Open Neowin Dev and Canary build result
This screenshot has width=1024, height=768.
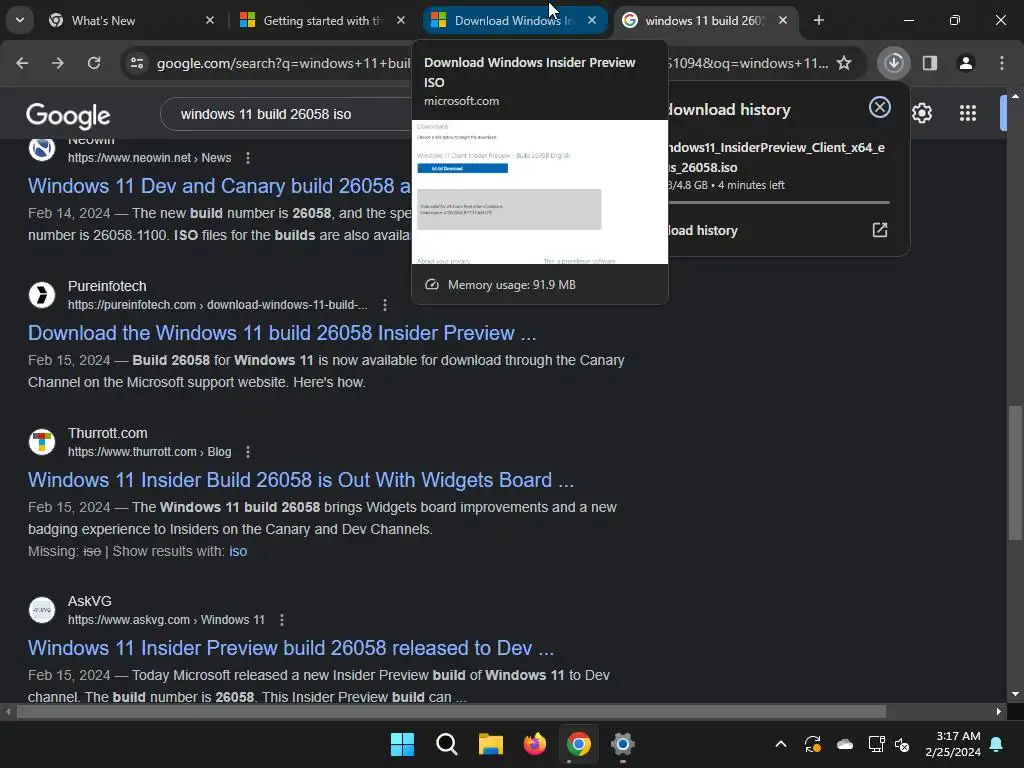(x=219, y=186)
